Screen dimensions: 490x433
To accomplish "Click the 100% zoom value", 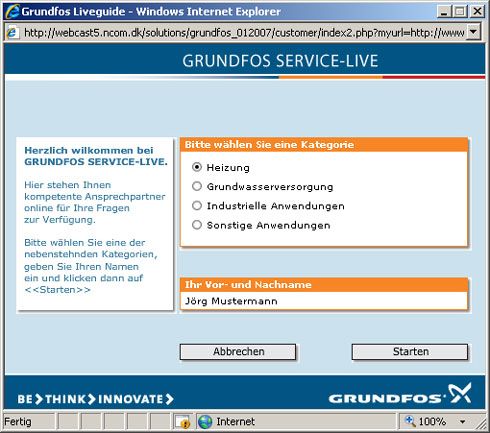I will click(432, 422).
